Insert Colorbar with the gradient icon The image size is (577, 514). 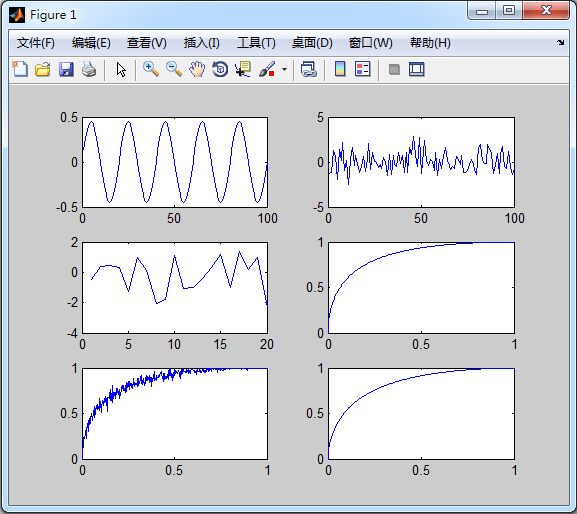coord(340,69)
